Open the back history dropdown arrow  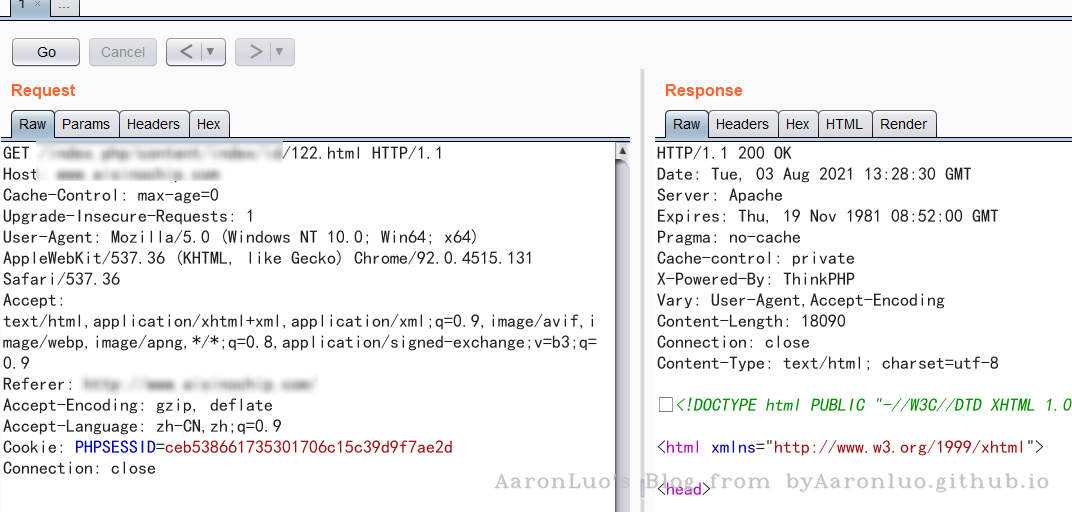point(211,52)
